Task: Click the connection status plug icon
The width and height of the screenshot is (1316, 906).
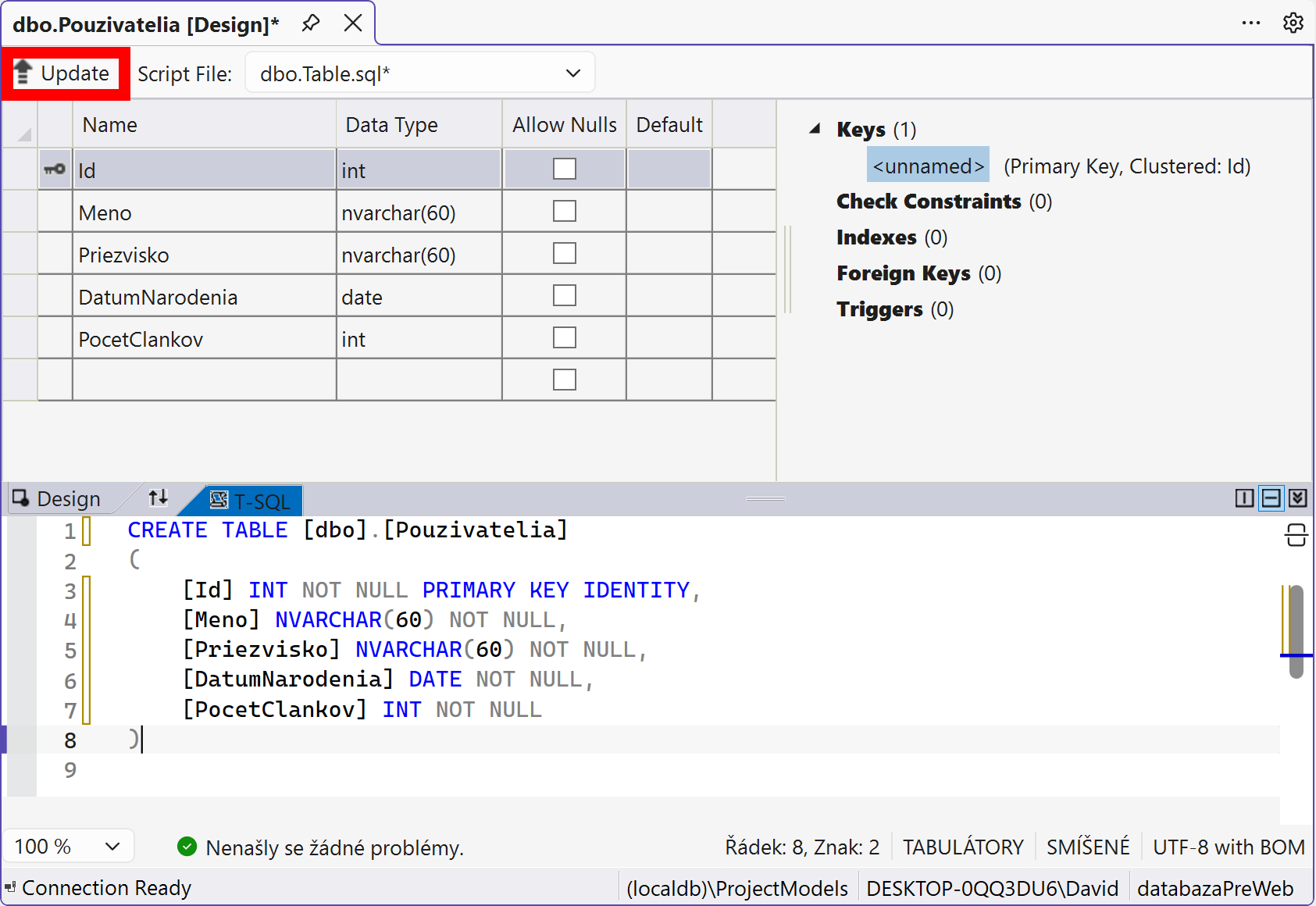Action: [x=10, y=887]
